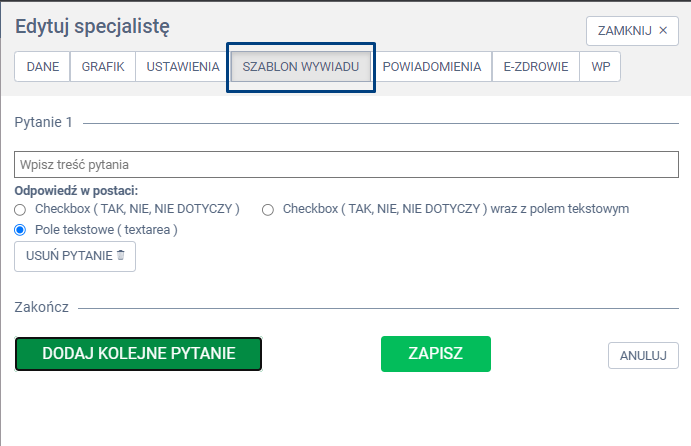Viewport: 691px width, 446px height.
Task: Select Checkbox (TAK, NIE, NIE DOTYCZY) radio option
Action: point(20,210)
